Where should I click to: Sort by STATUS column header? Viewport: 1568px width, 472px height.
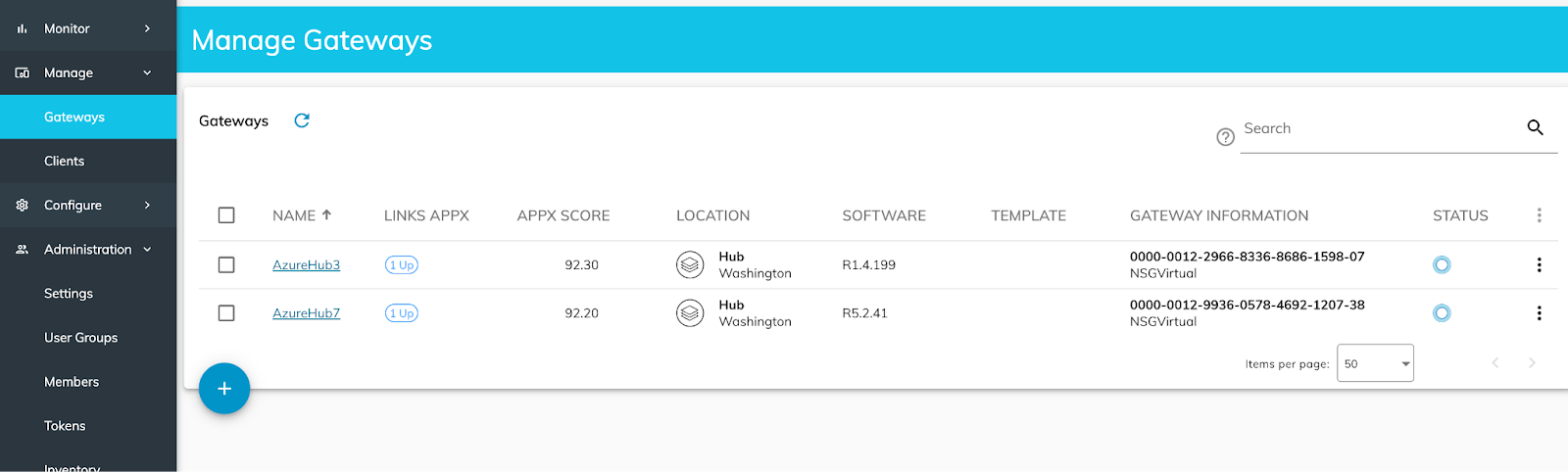click(x=1460, y=215)
